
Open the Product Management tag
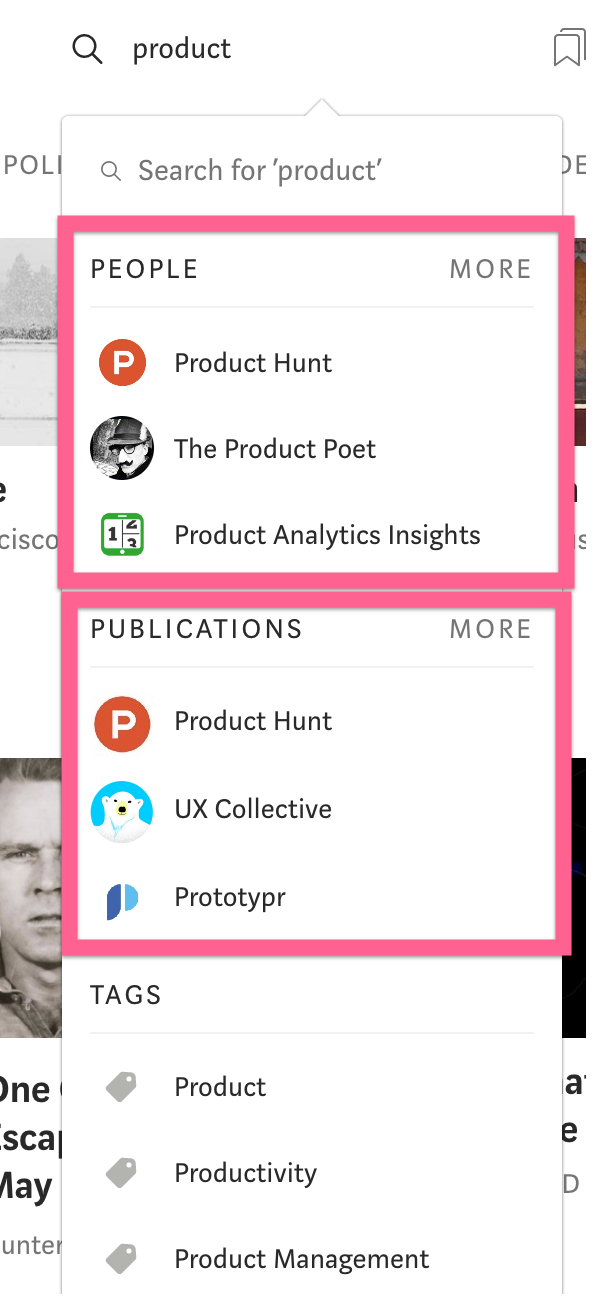point(301,1259)
